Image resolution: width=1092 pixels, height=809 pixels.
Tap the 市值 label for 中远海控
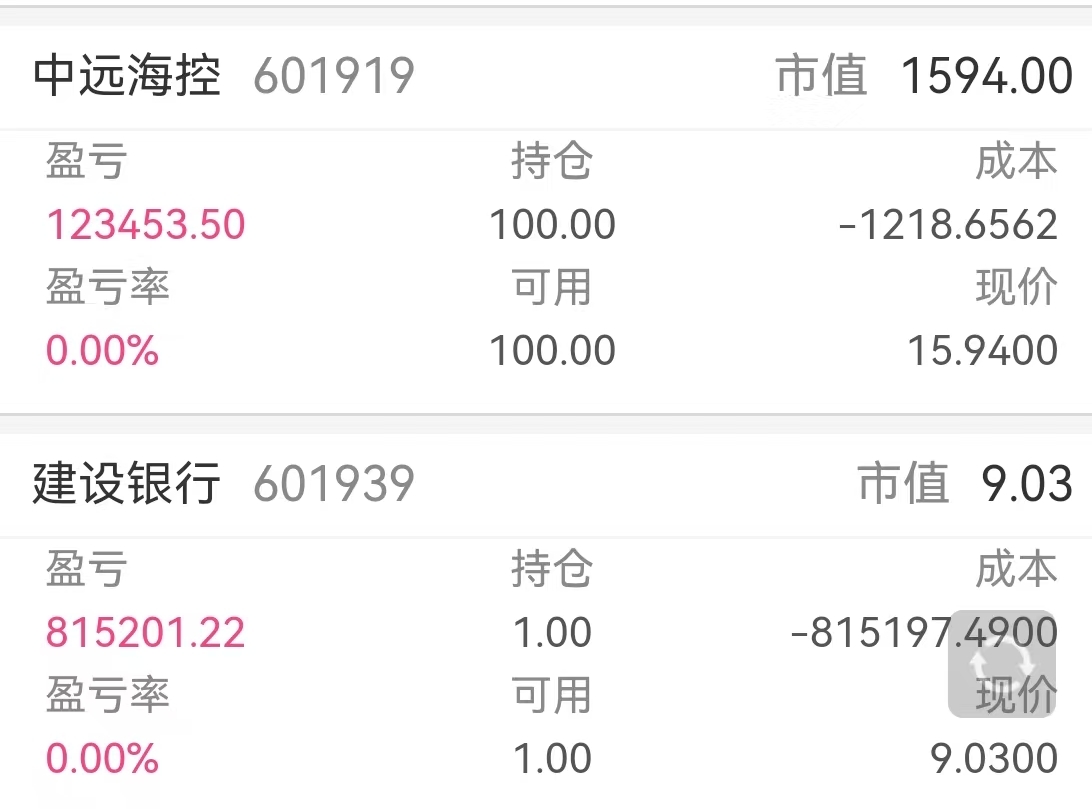[x=821, y=75]
